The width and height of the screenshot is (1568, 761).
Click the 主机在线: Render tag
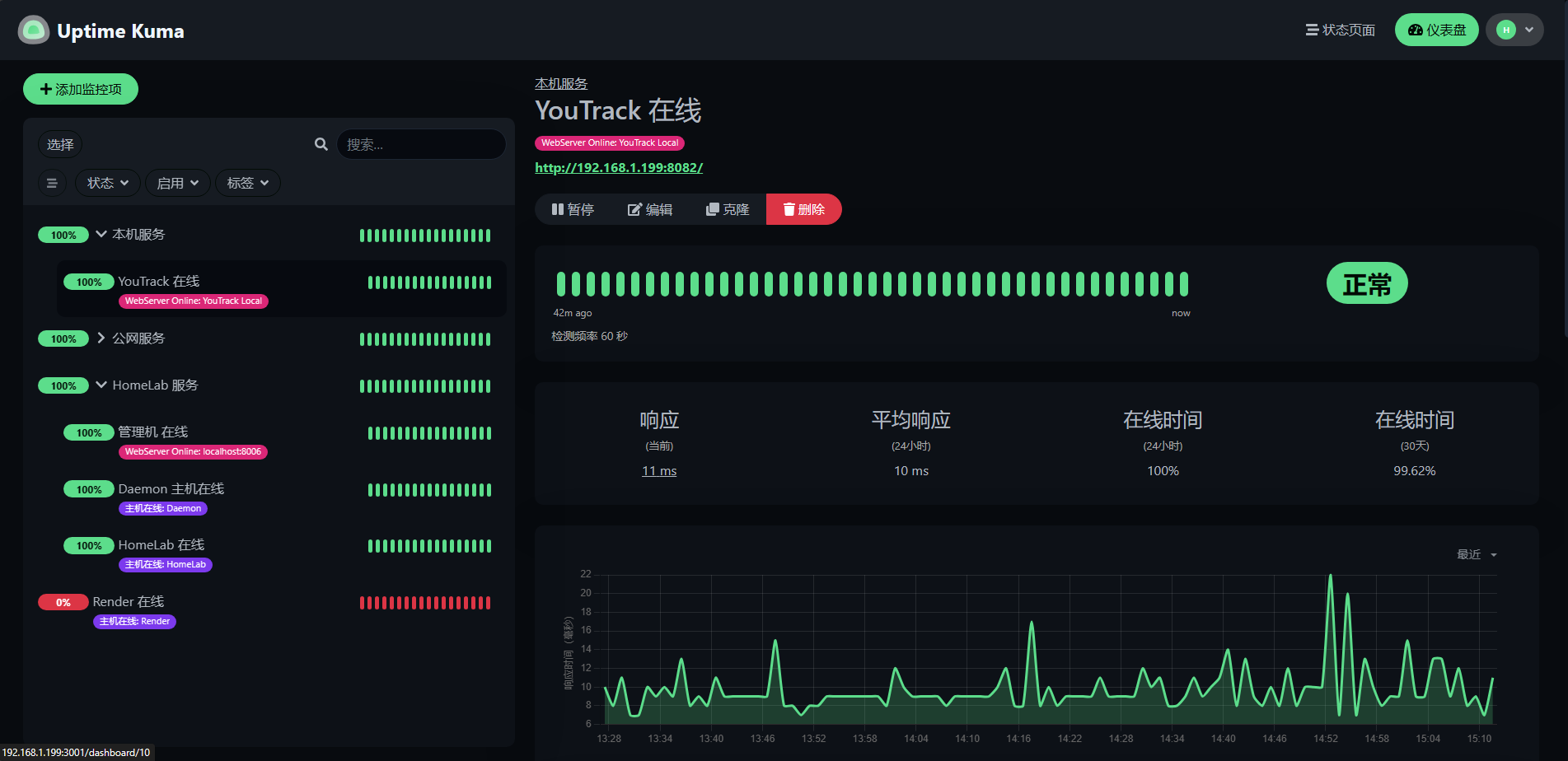134,621
